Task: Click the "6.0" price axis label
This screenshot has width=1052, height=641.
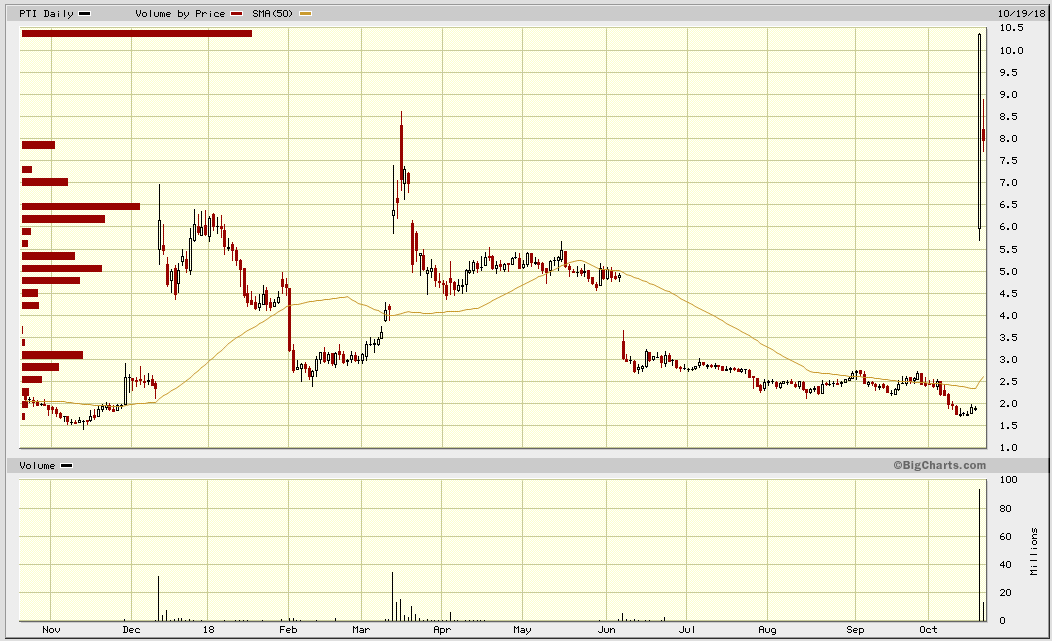Action: point(1008,227)
